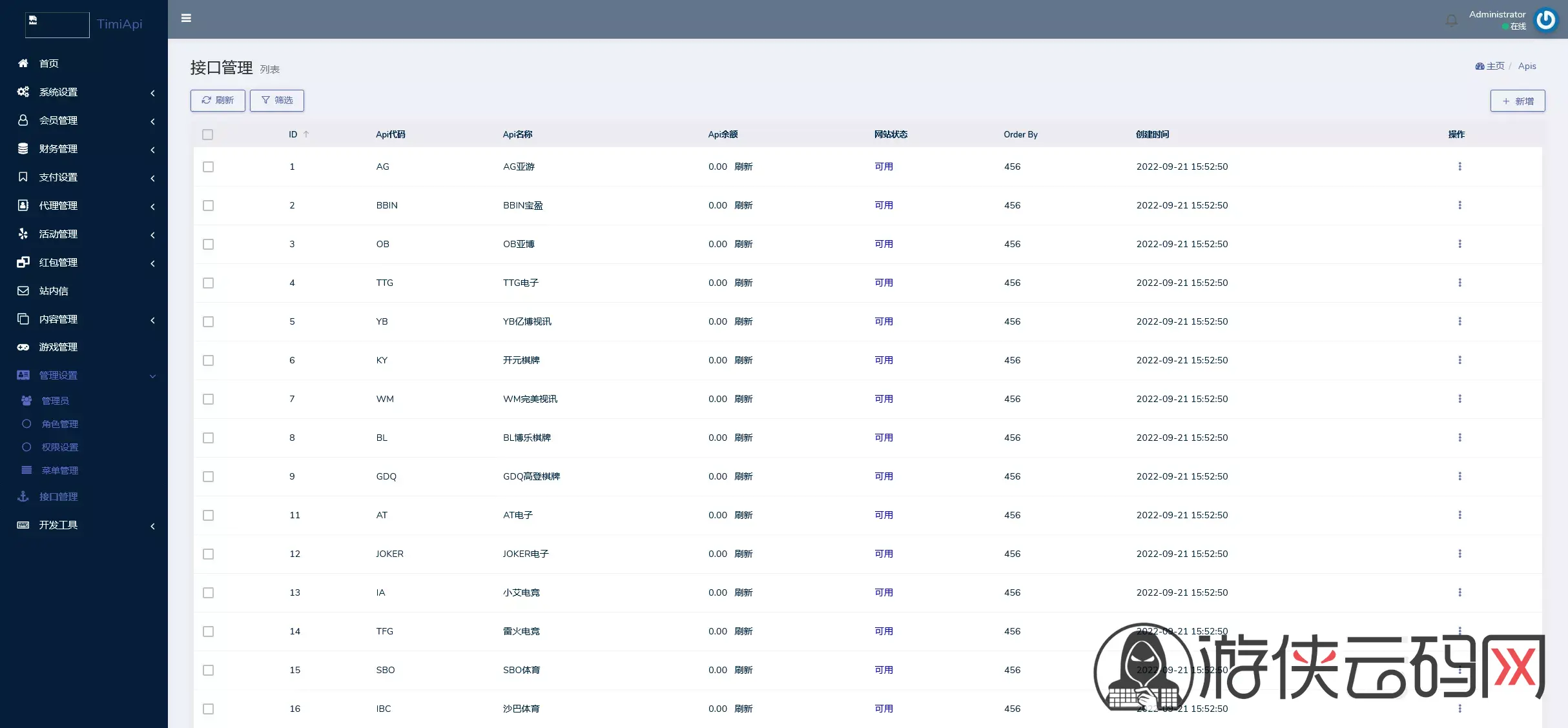Open row actions menu for GDQ

pos(1460,476)
